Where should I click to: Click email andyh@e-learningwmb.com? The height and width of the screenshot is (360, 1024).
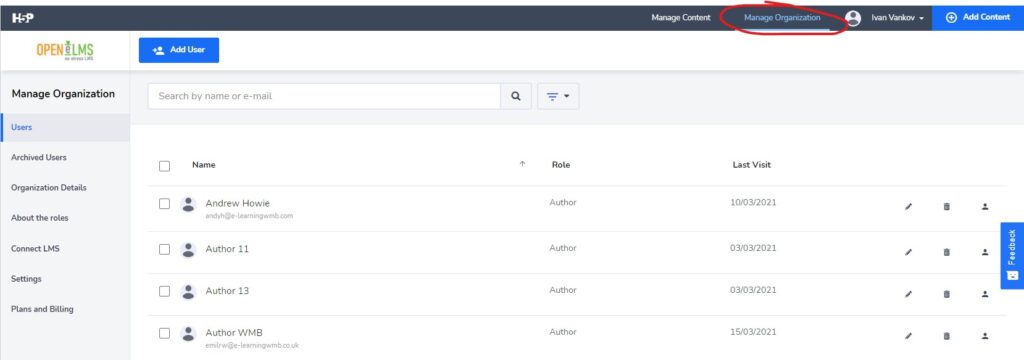click(249, 216)
